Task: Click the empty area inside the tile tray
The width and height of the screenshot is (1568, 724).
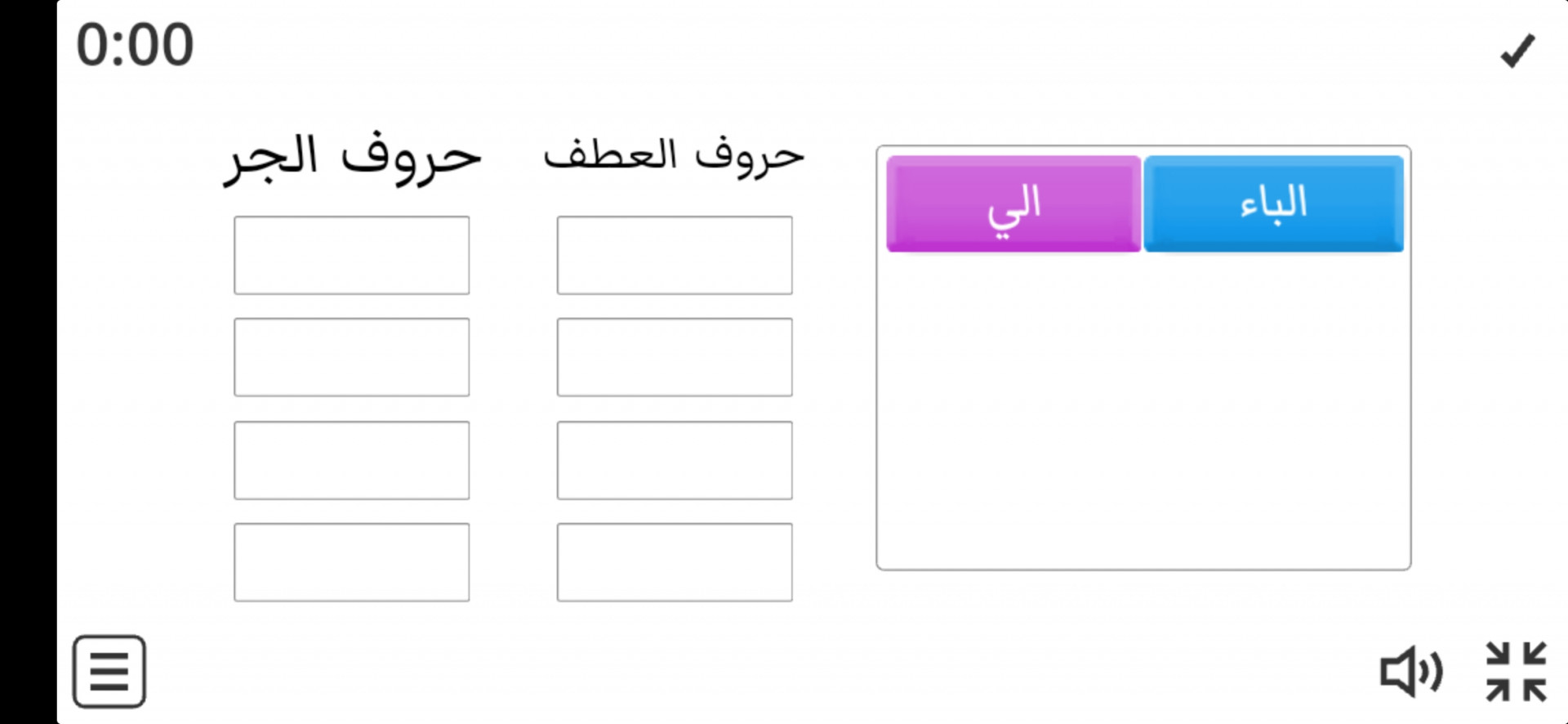Action: click(1143, 409)
